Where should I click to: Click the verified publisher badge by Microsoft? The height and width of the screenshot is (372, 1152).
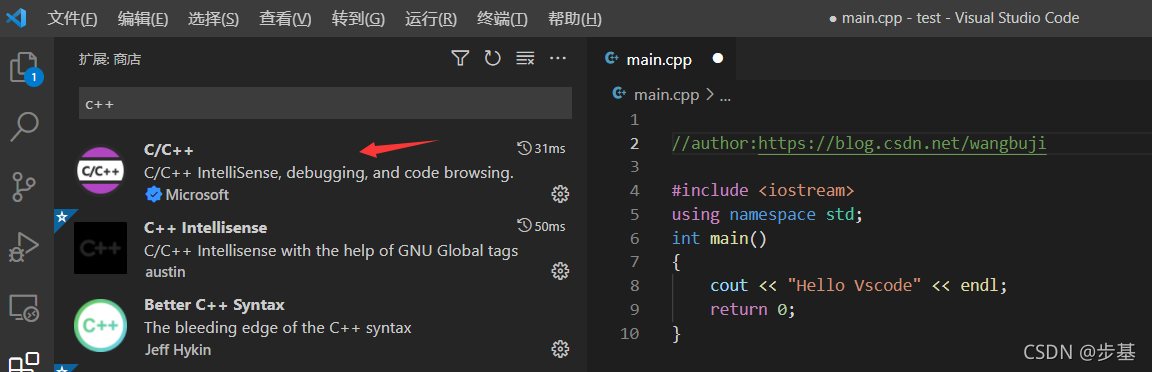(154, 195)
